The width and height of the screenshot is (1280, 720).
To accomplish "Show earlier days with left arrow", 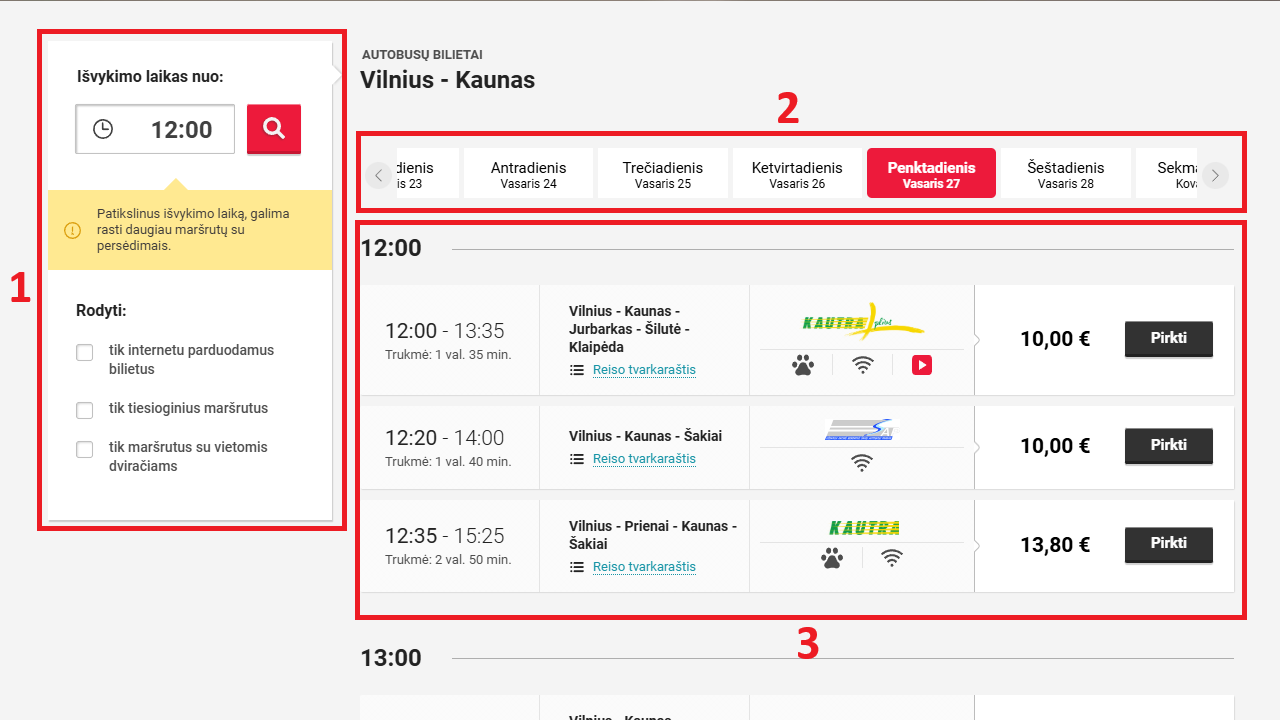I will pos(378,175).
